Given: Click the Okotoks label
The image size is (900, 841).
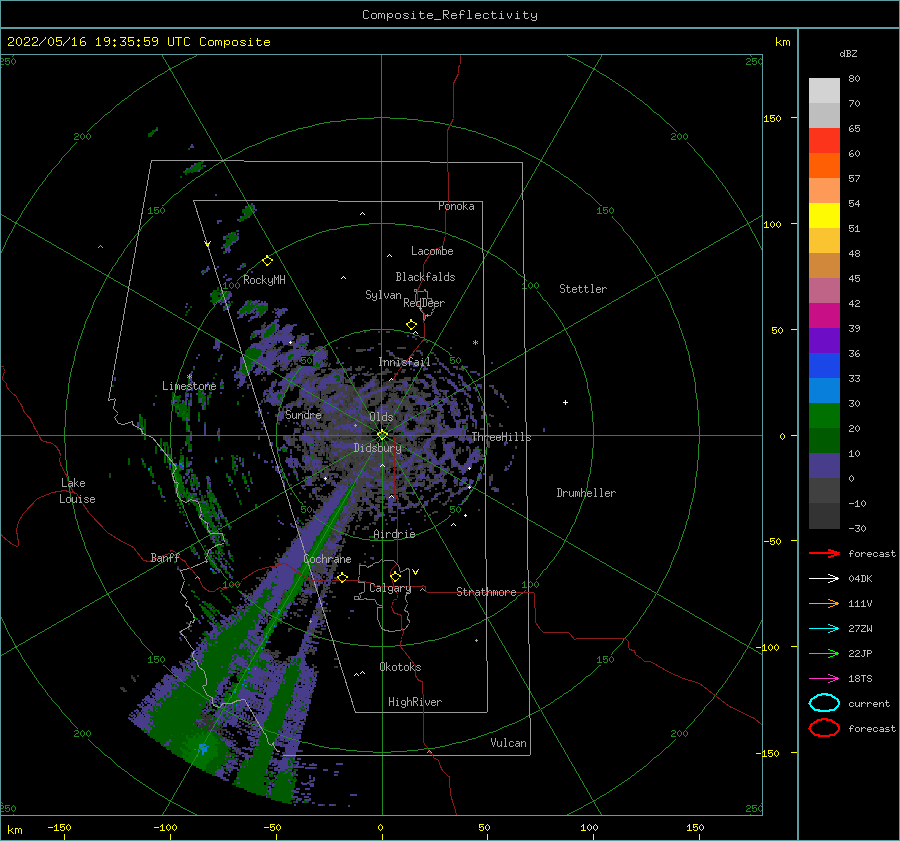Looking at the screenshot, I should [401, 667].
